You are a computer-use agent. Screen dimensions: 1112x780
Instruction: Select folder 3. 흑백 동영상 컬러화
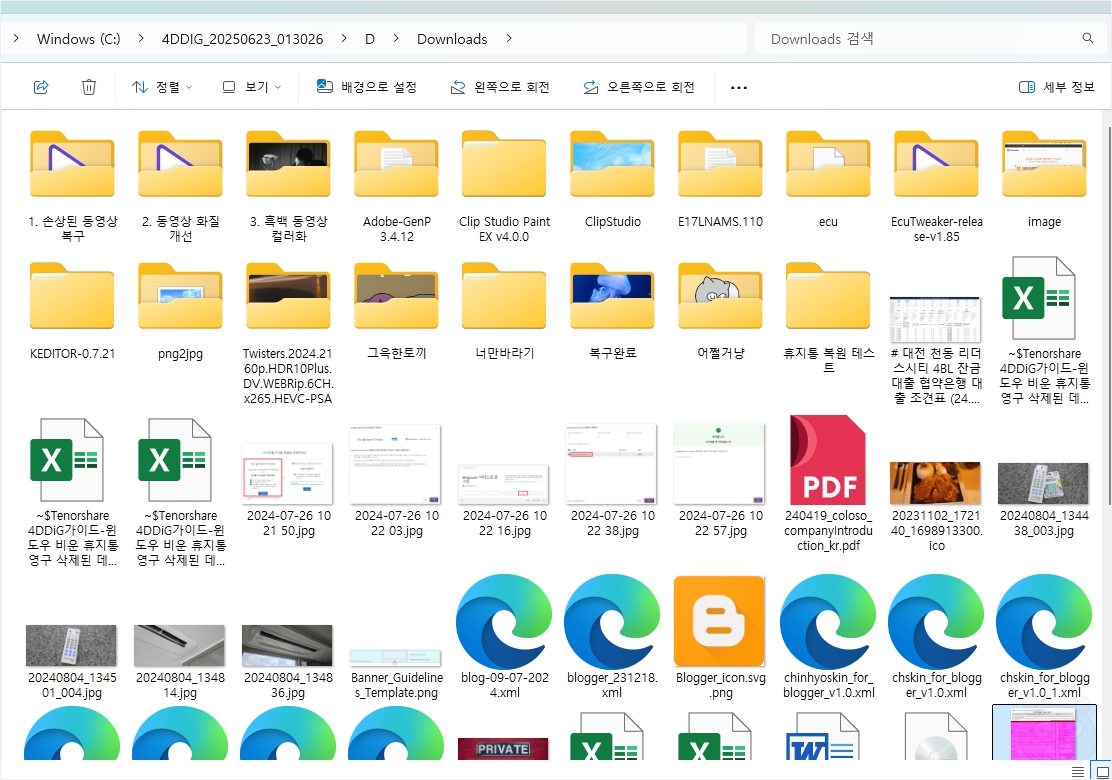pyautogui.click(x=288, y=186)
